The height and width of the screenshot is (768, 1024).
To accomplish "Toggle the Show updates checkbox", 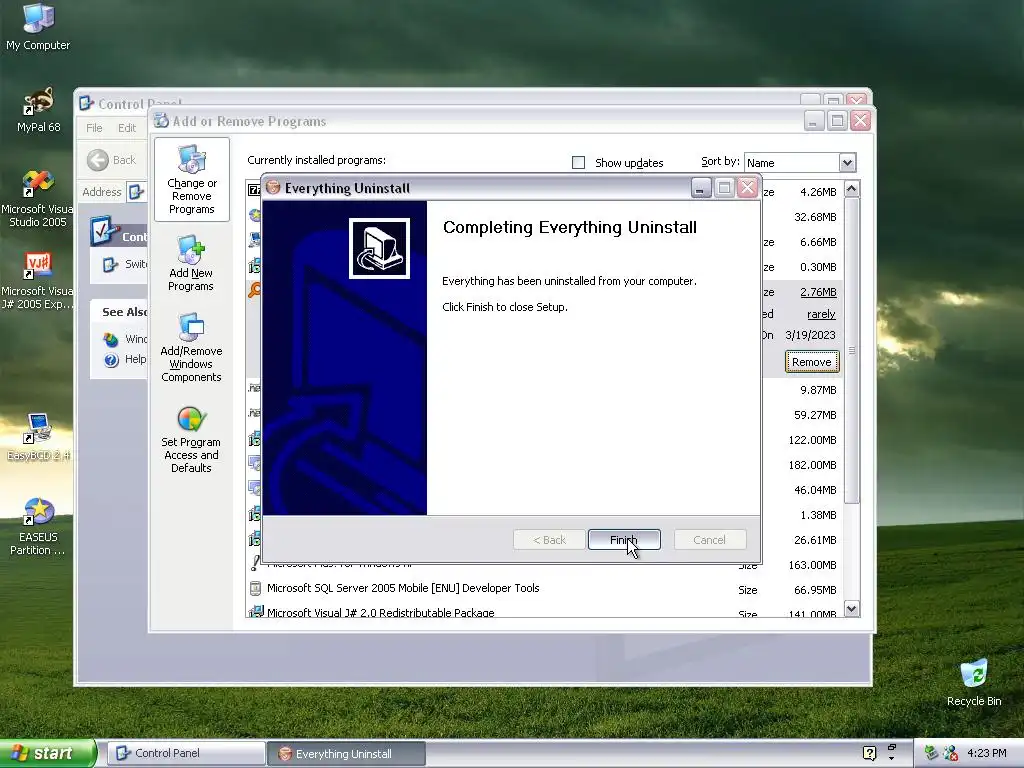I will coord(579,163).
